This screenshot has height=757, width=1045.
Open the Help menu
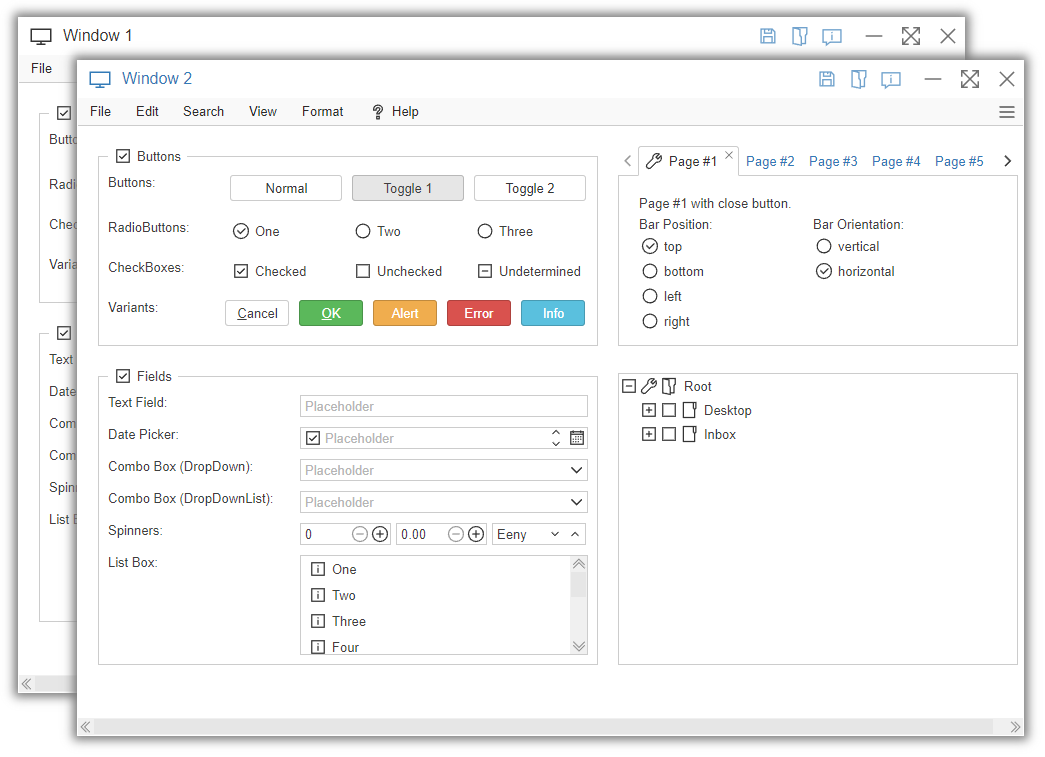tap(395, 111)
